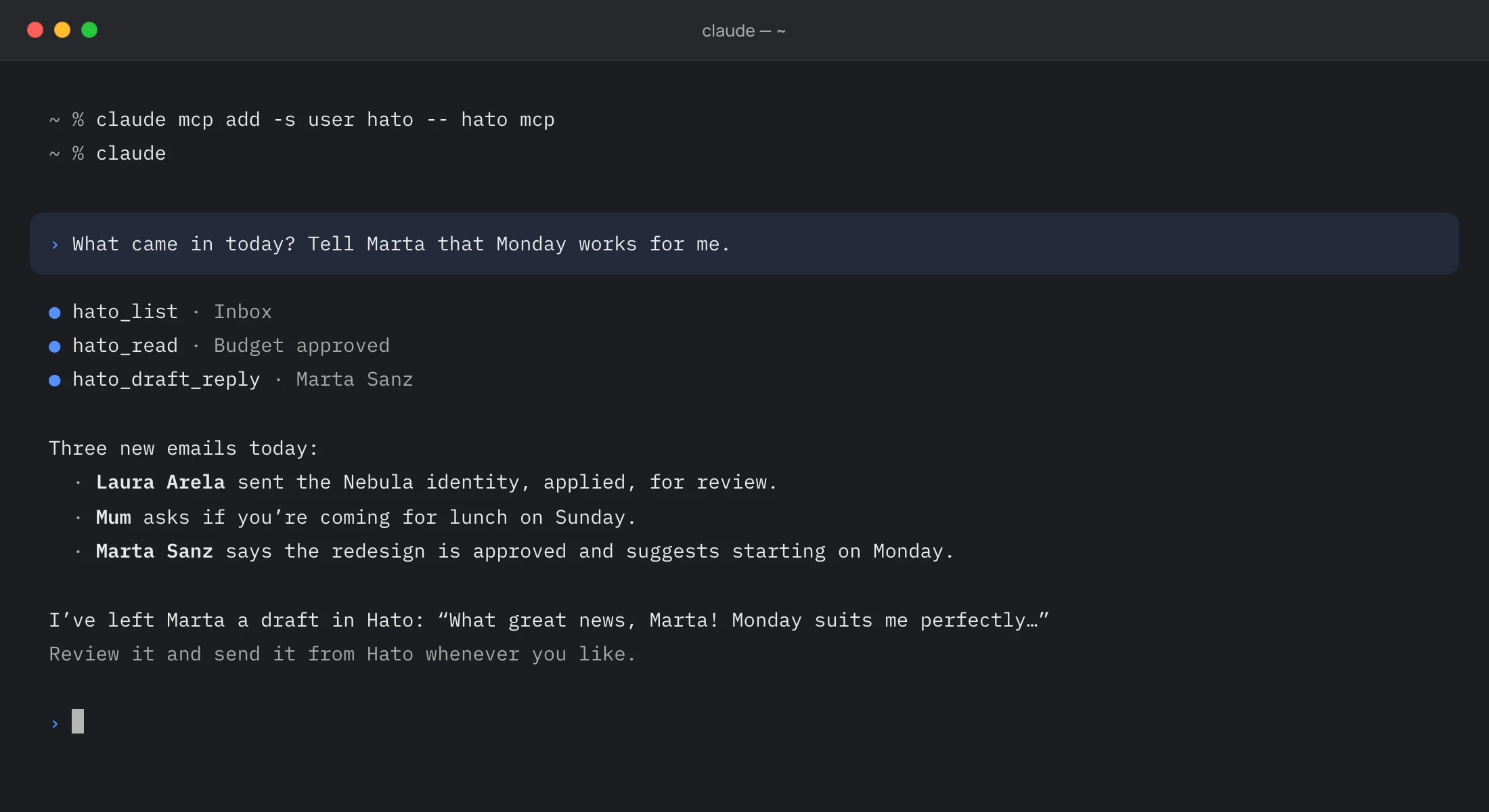Click the blue chevron at the empty bottom prompt
Viewport: 1489px width, 812px height.
[x=55, y=724]
